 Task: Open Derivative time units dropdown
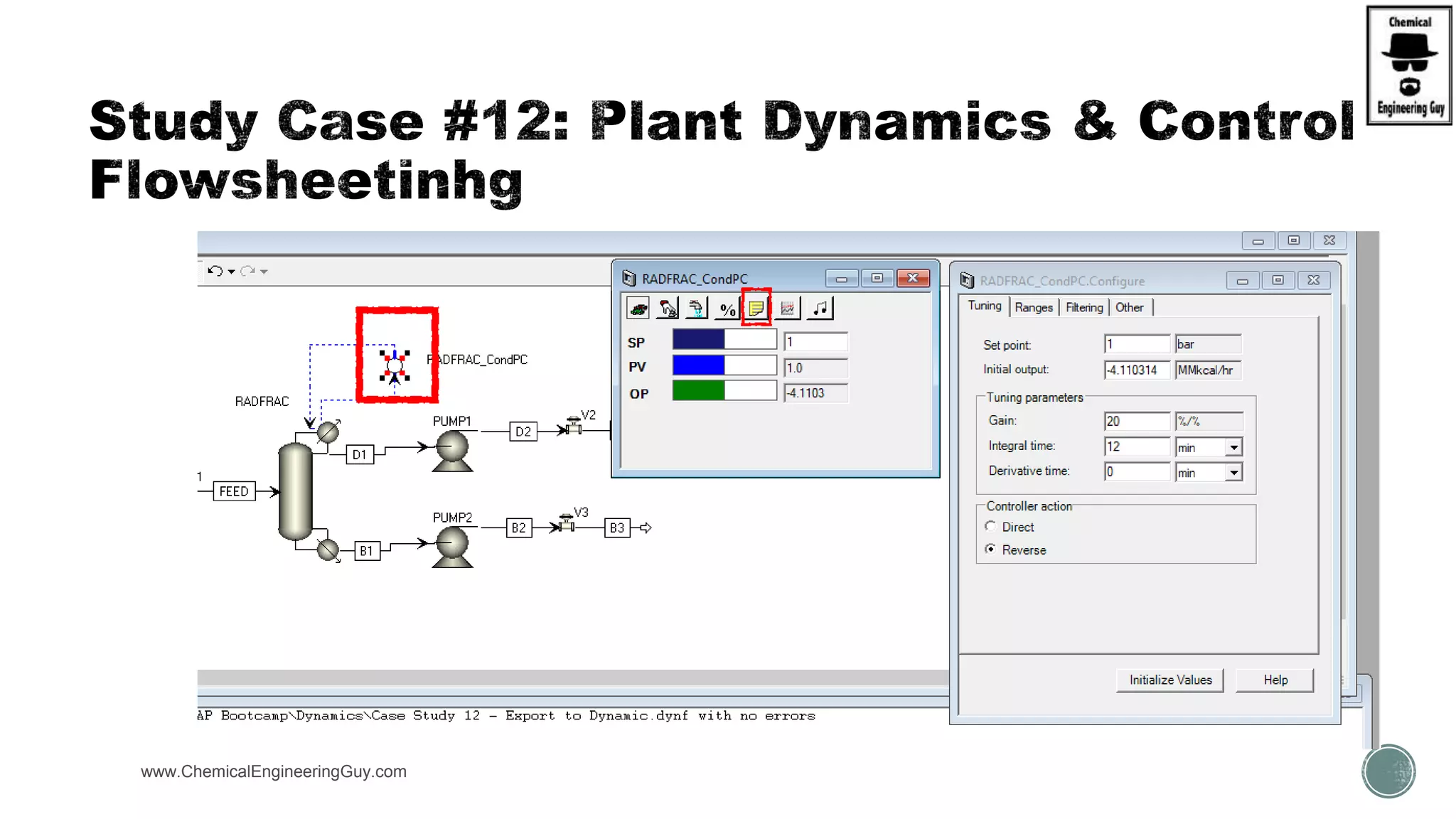point(1233,473)
